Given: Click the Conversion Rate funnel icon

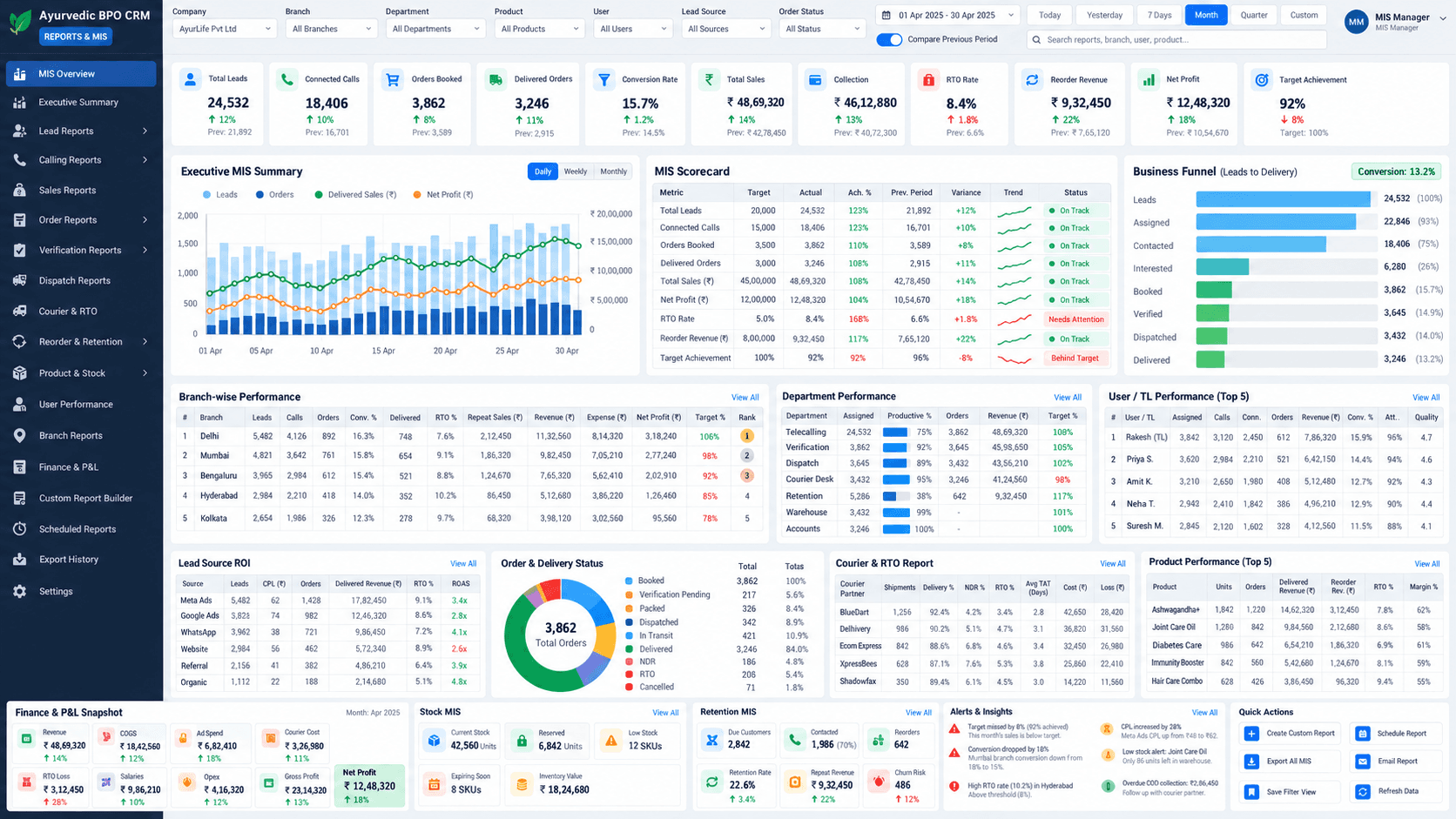Looking at the screenshot, I should click(603, 79).
